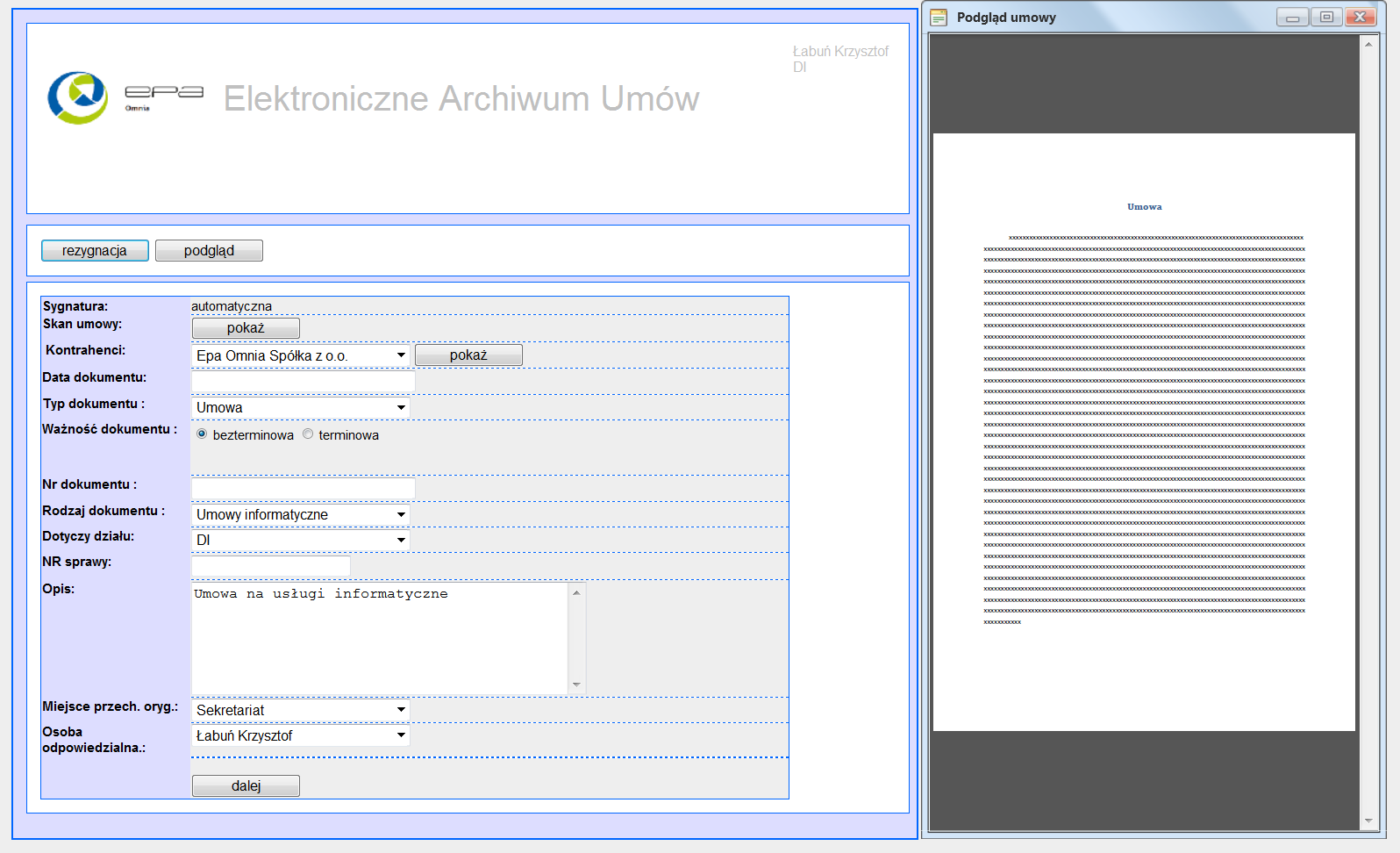Viewport: 1400px width, 853px height.
Task: Click inside the Opis text area
Action: 380,638
